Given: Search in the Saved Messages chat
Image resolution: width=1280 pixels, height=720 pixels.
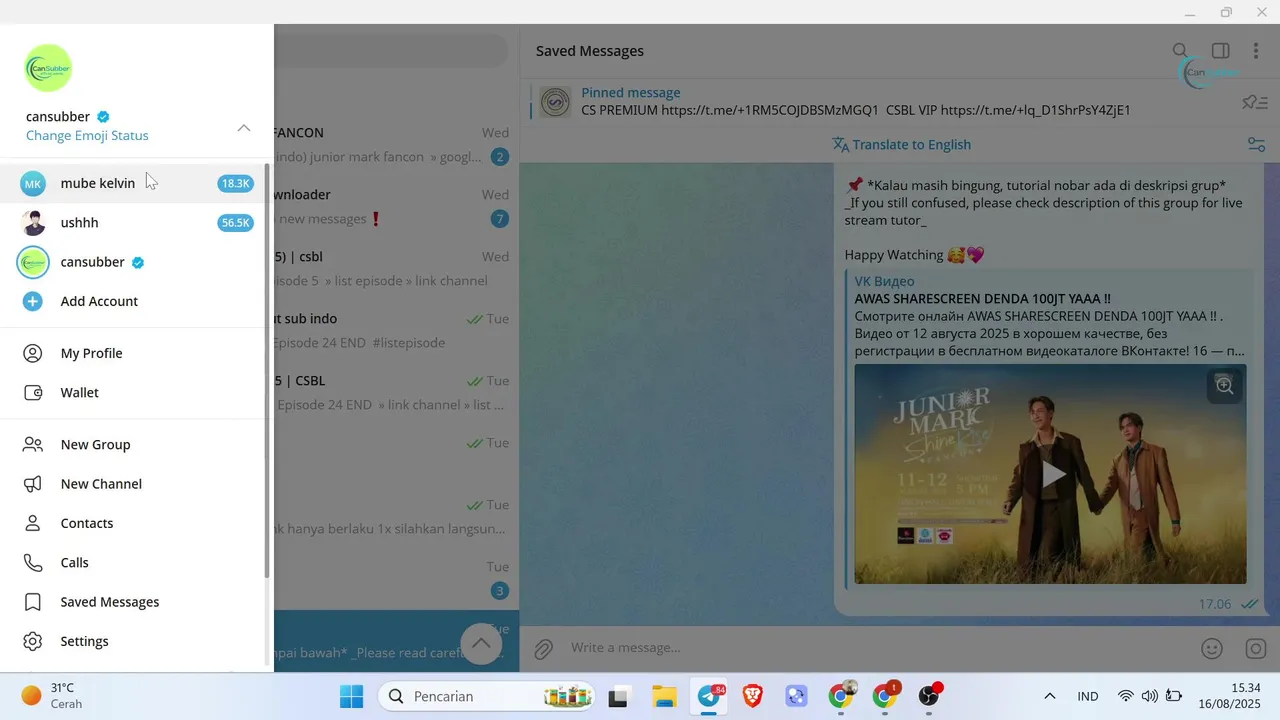Looking at the screenshot, I should point(1181,51).
